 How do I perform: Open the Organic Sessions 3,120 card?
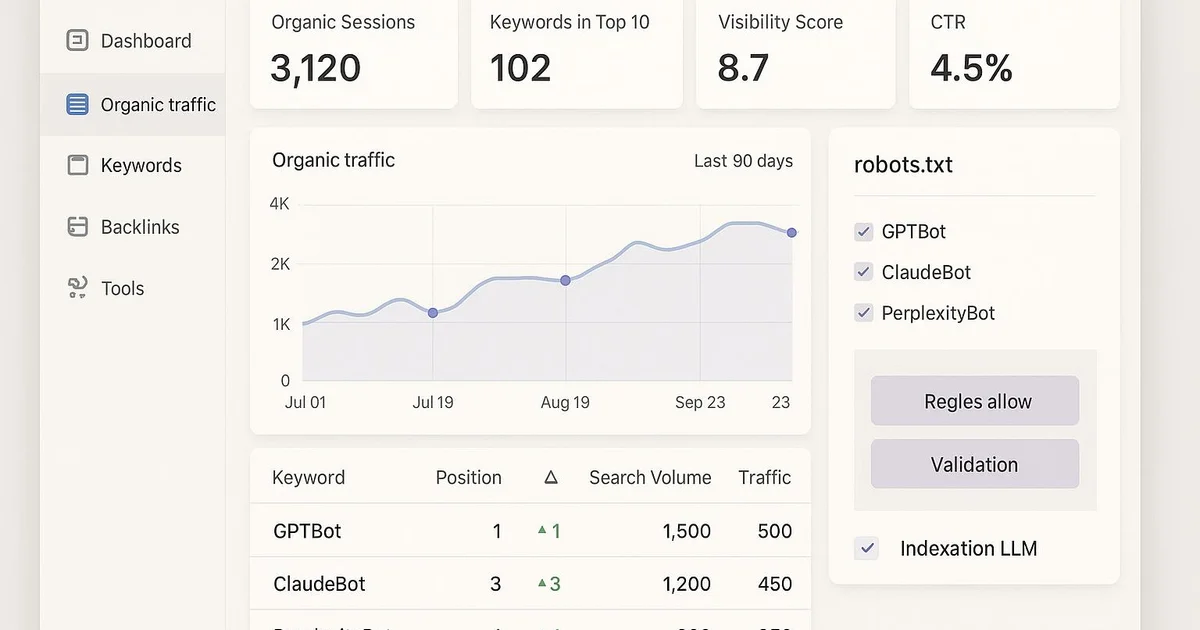(353, 53)
